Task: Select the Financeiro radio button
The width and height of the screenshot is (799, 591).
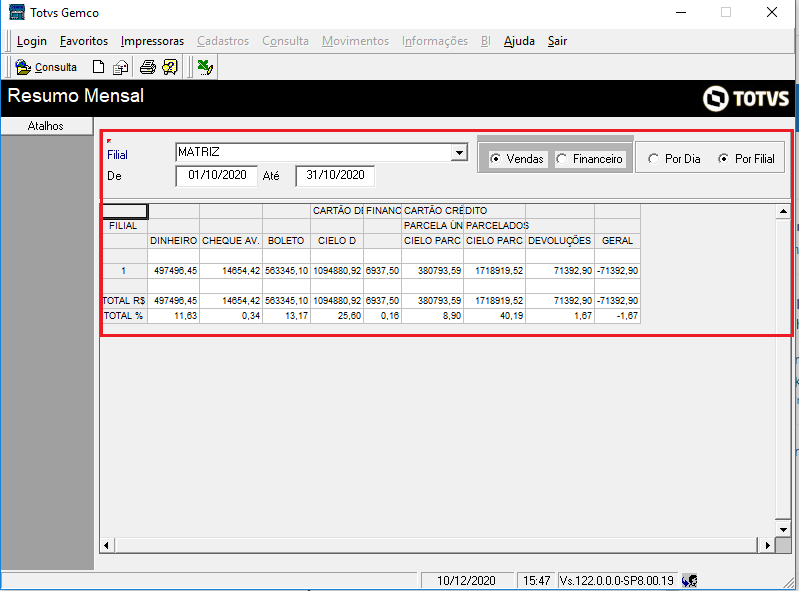Action: (589, 159)
